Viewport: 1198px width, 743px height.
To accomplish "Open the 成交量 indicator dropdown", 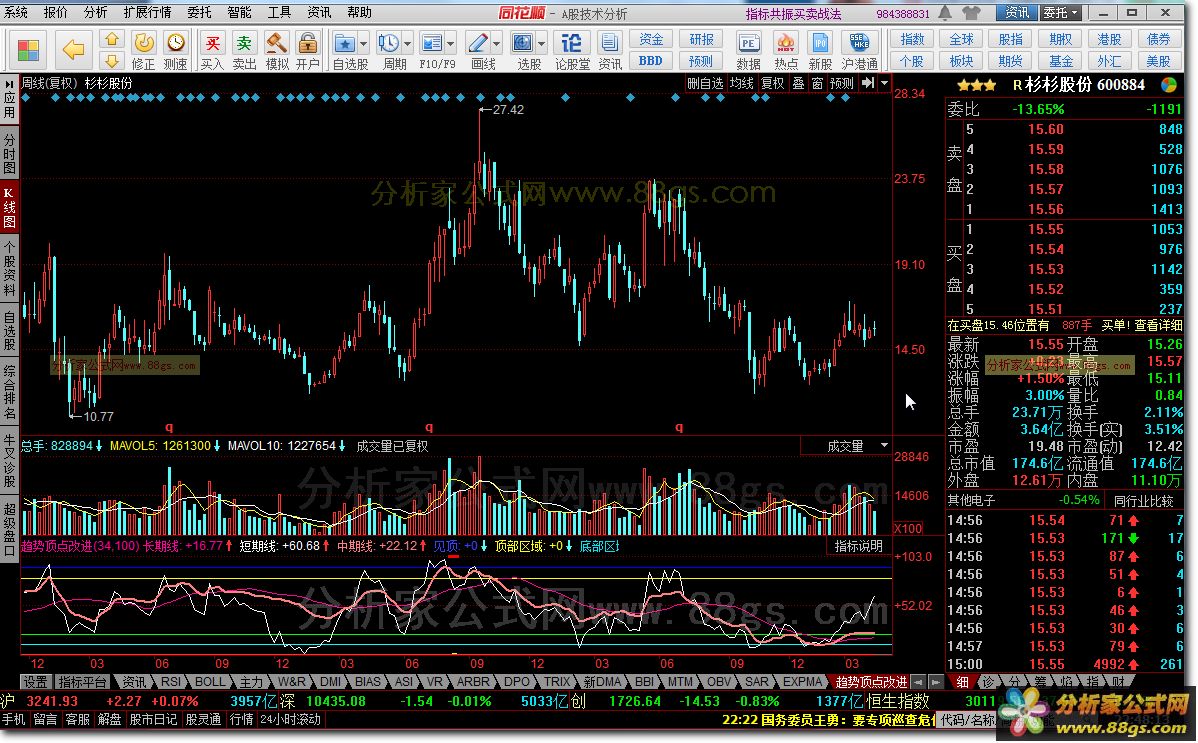I will click(884, 446).
